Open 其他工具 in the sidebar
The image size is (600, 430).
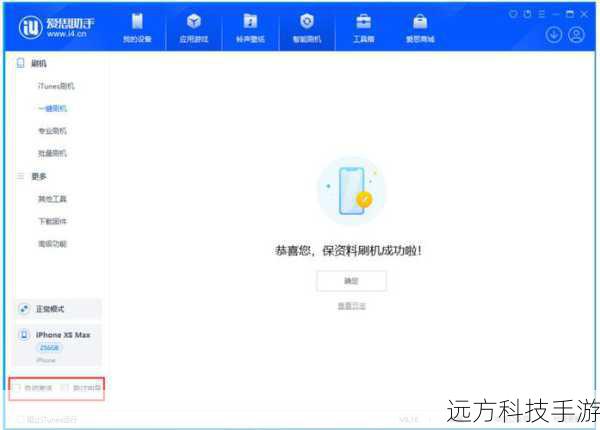[52, 199]
